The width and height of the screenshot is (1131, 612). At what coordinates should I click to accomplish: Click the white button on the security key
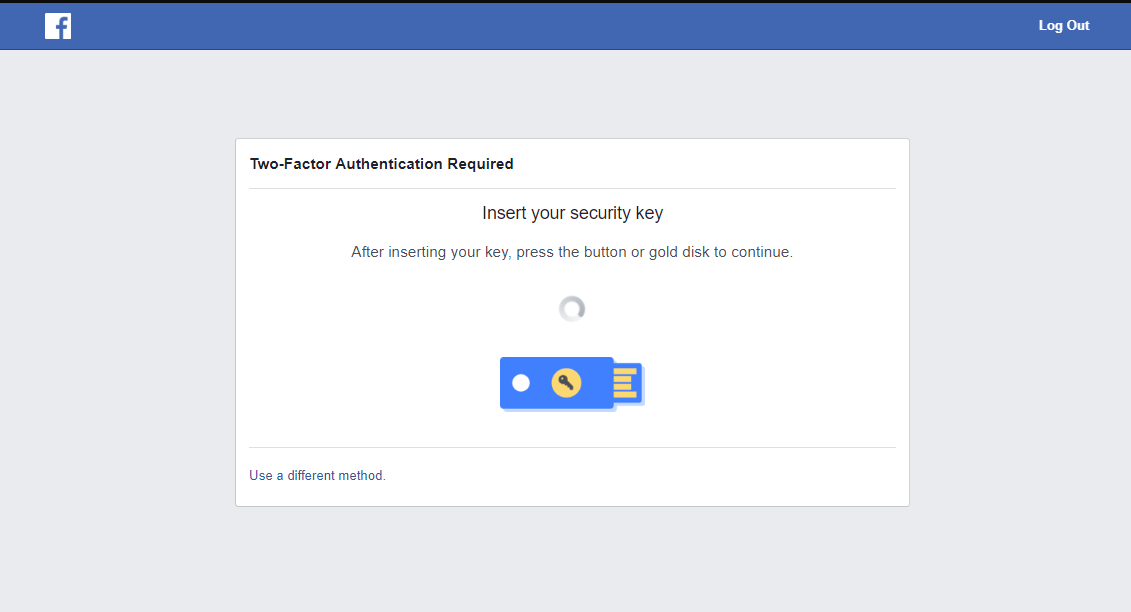[520, 382]
